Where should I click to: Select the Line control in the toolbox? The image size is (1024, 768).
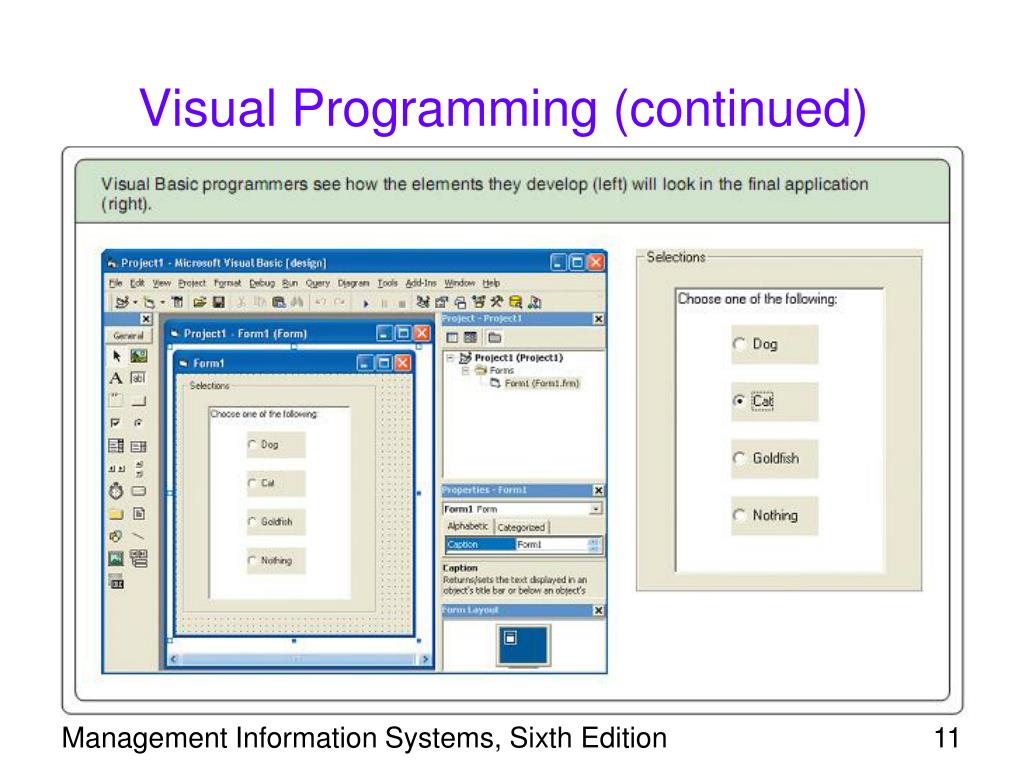pyautogui.click(x=138, y=536)
